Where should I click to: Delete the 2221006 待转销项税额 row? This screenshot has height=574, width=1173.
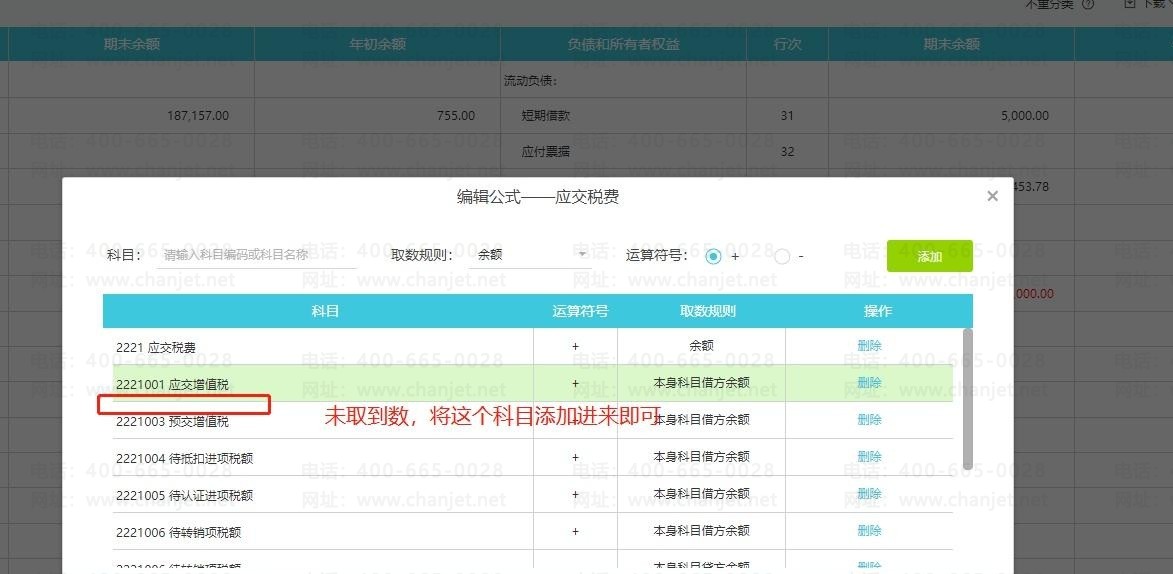tap(869, 530)
